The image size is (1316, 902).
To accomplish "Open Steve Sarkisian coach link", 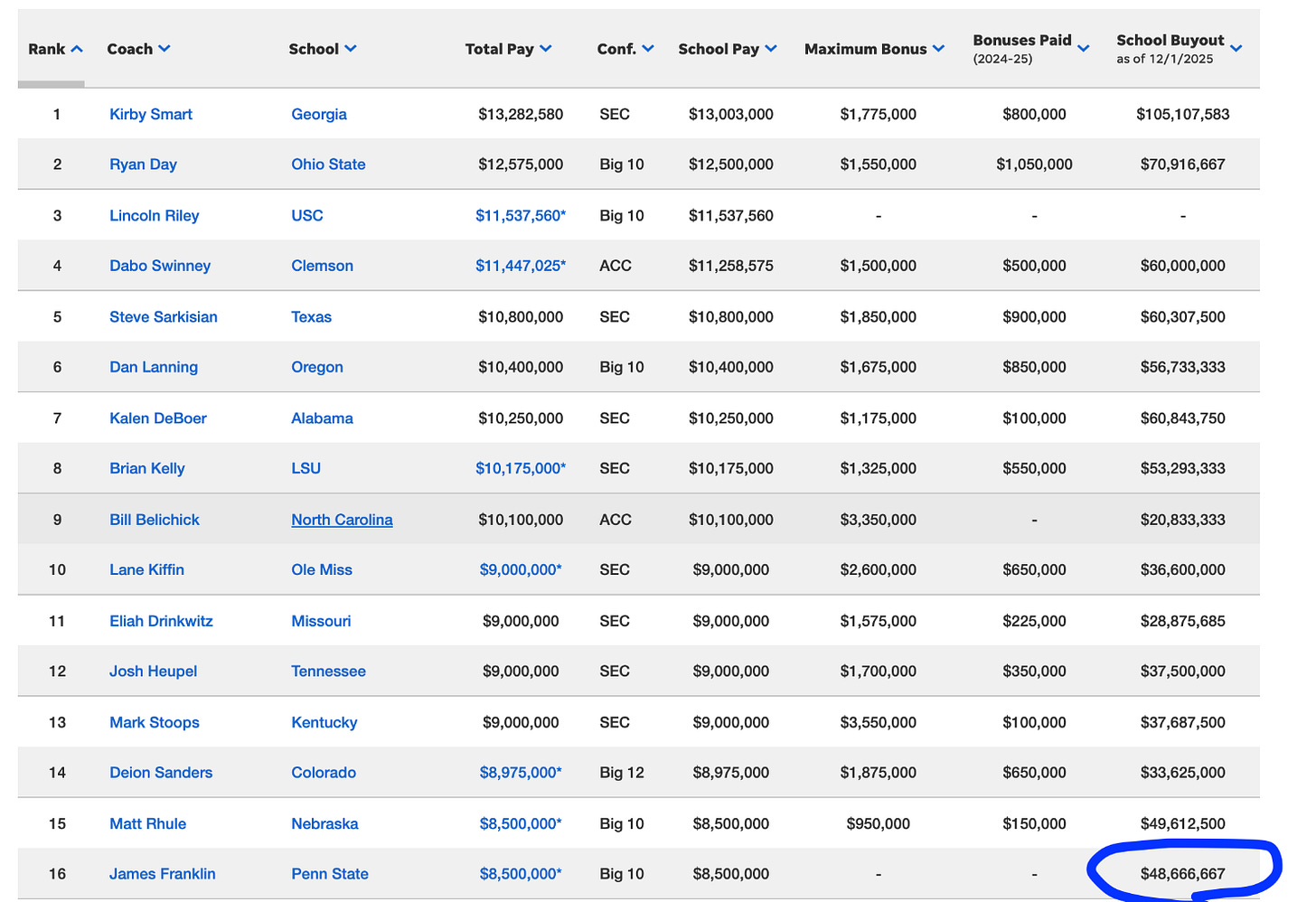I will coord(164,316).
